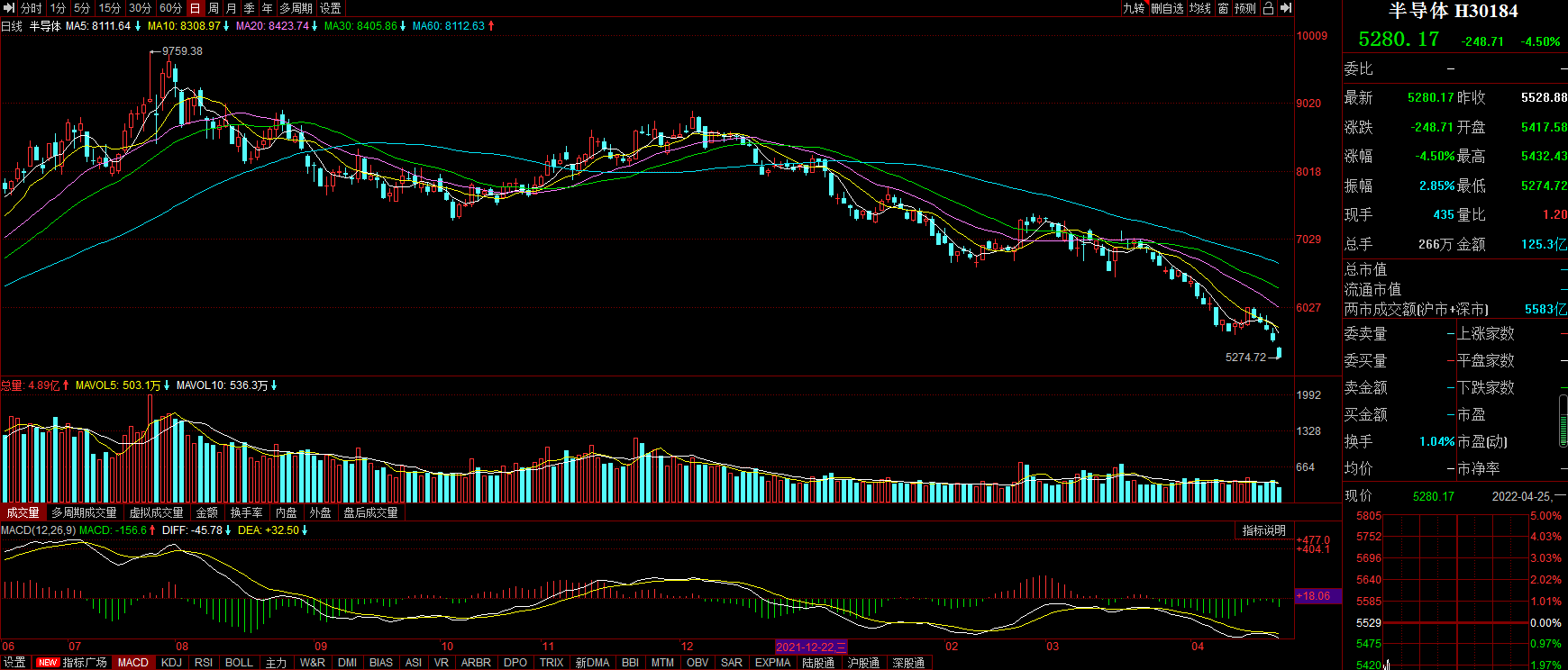Click the left arrow-to-bar icon in the period toolbar
The width and height of the screenshot is (1568, 670).
pyautogui.click(x=9, y=8)
